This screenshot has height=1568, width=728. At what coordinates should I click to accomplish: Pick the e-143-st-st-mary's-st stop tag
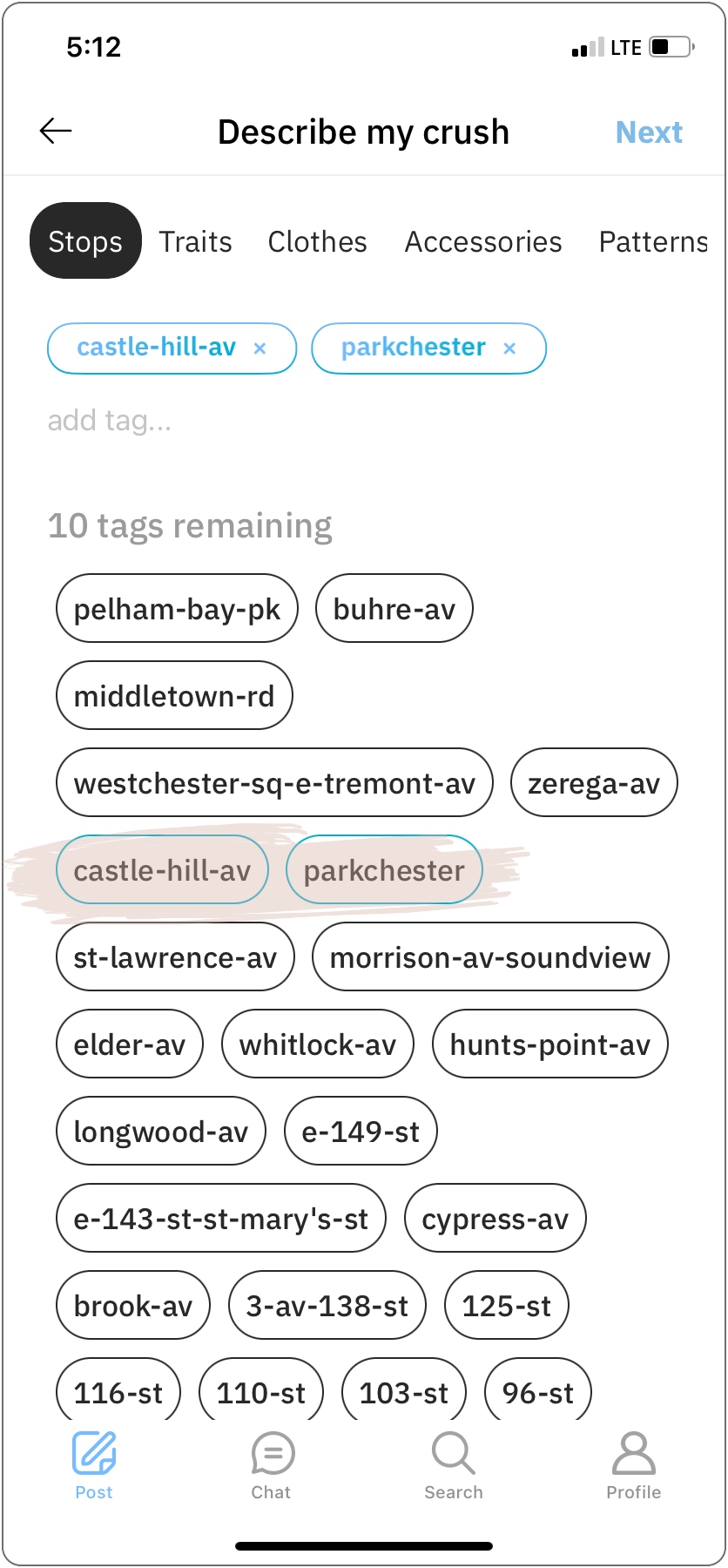tap(221, 1219)
